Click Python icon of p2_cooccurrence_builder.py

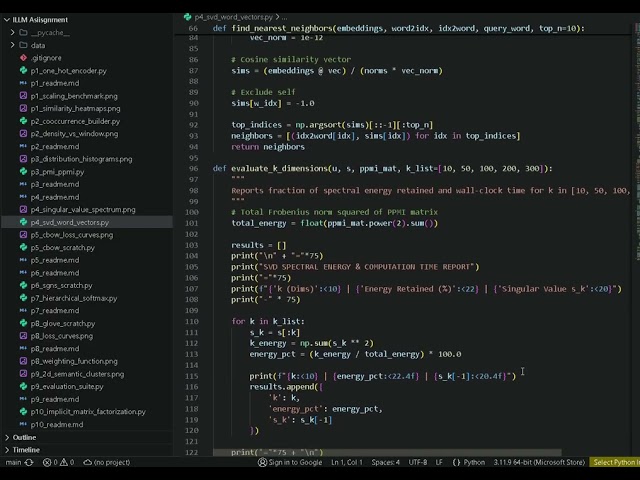pyautogui.click(x=23, y=121)
